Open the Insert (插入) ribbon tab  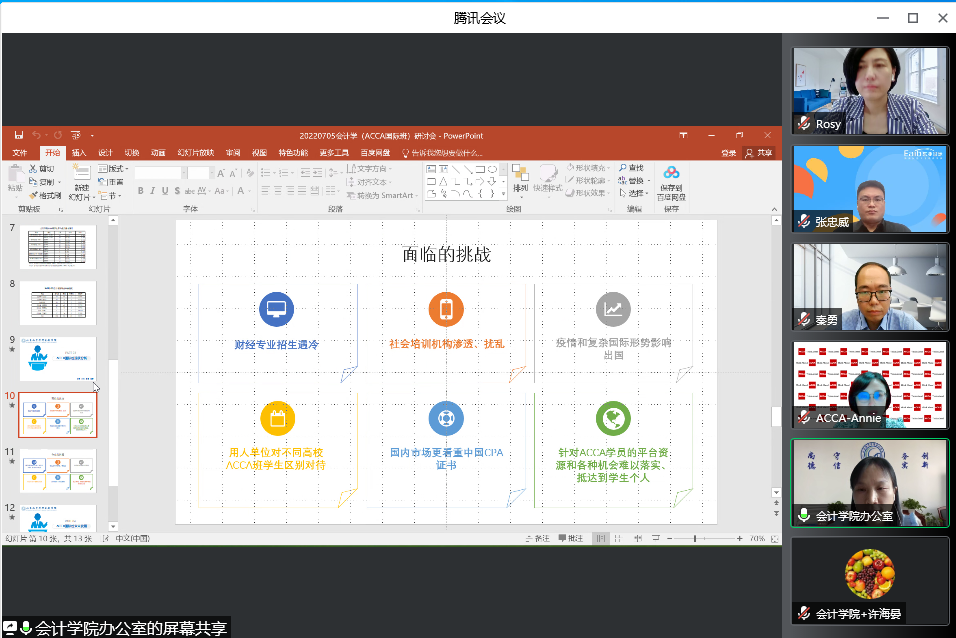pyautogui.click(x=79, y=153)
